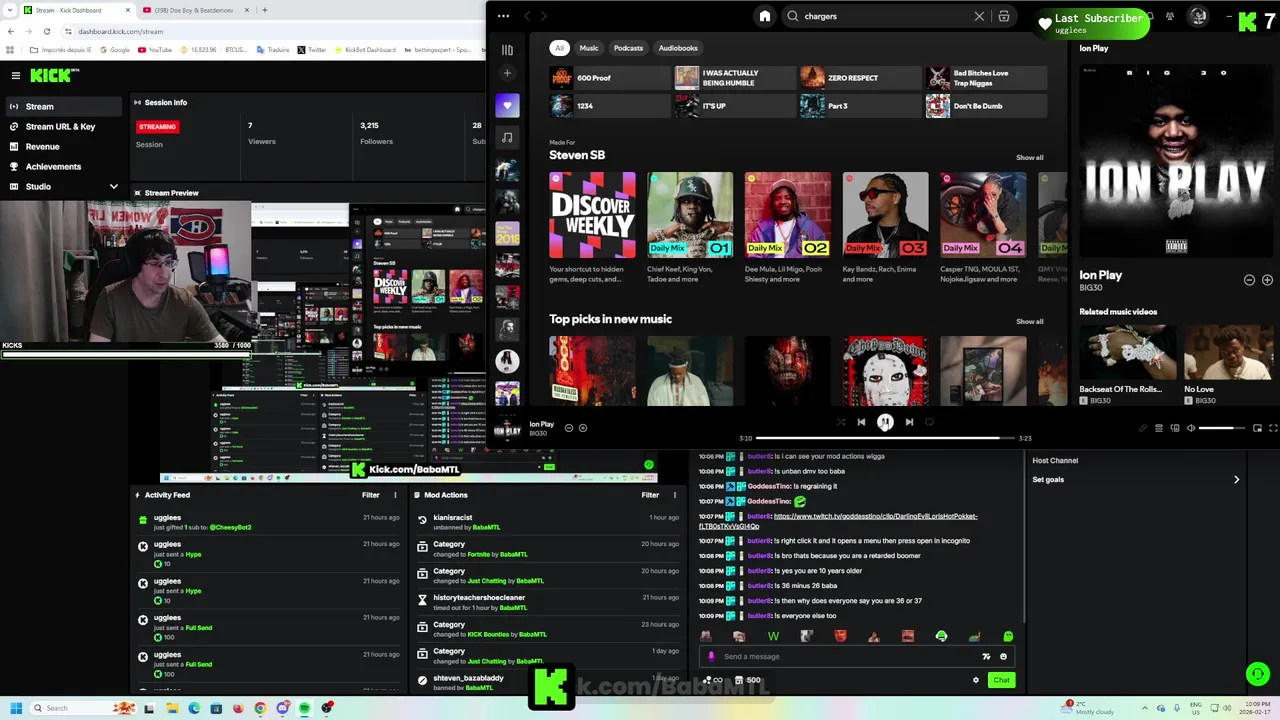Open Spotify from the Windows taskbar
This screenshot has height=720, width=1280.
[x=305, y=708]
